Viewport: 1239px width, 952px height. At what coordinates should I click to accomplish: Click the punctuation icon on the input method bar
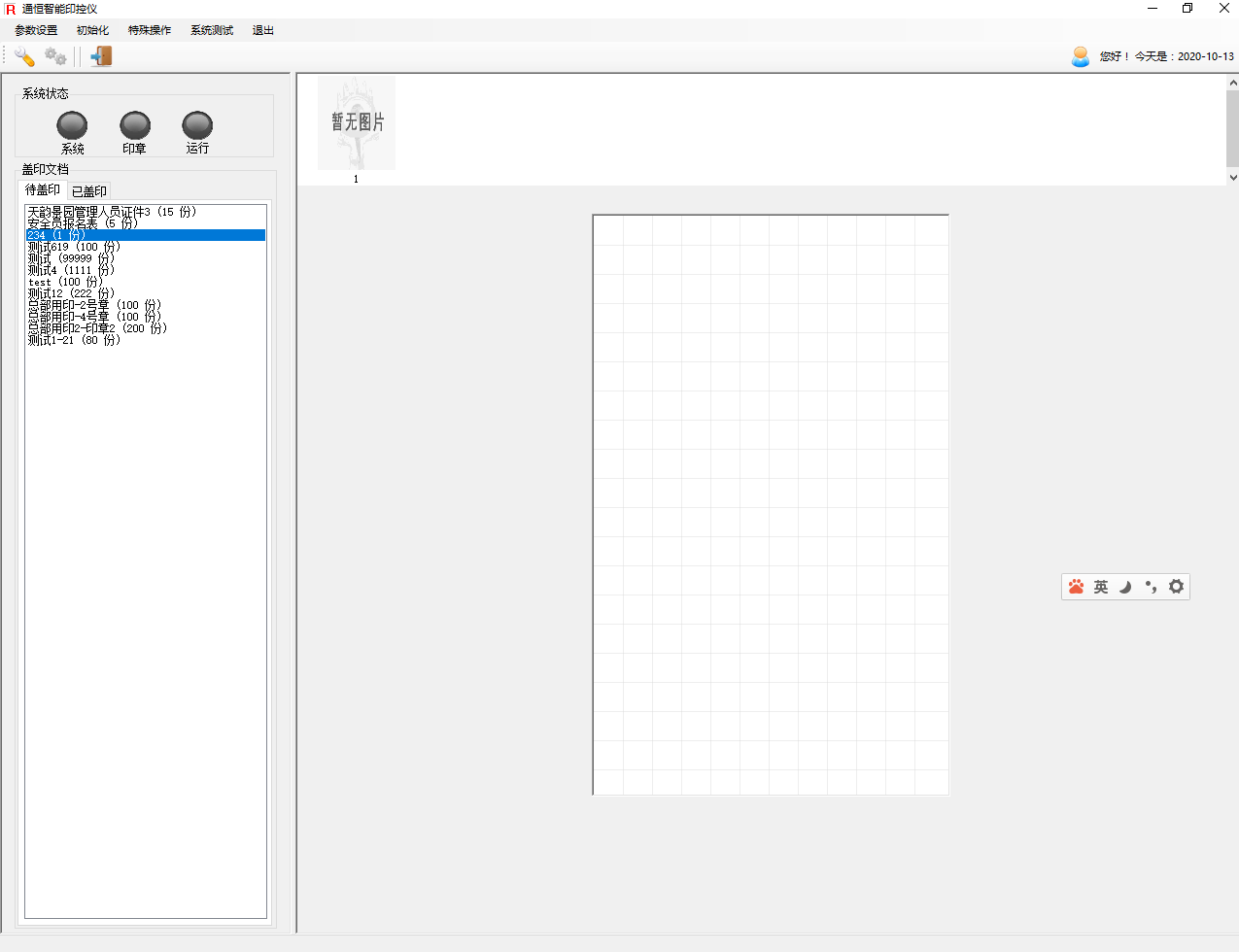tap(1152, 587)
